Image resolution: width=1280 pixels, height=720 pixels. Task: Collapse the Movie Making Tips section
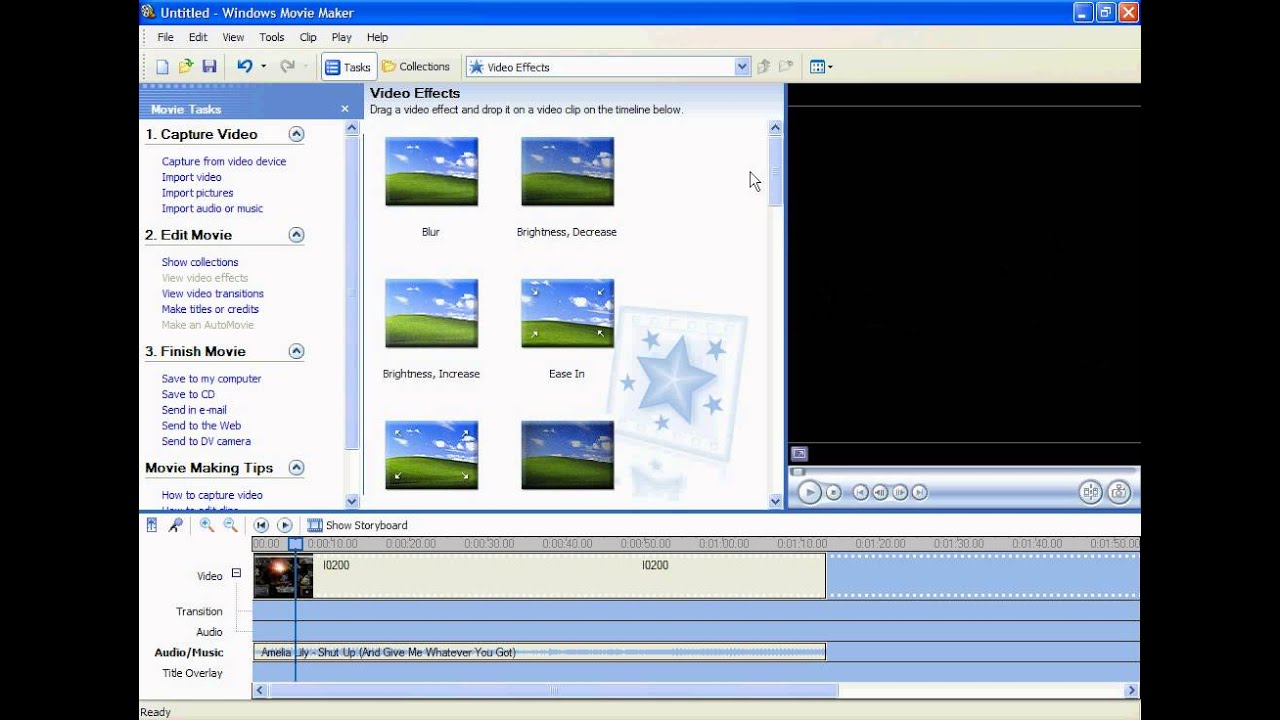(x=296, y=467)
